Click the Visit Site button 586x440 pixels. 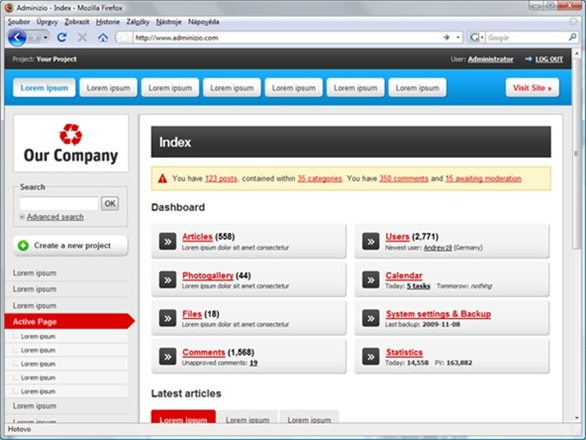532,88
